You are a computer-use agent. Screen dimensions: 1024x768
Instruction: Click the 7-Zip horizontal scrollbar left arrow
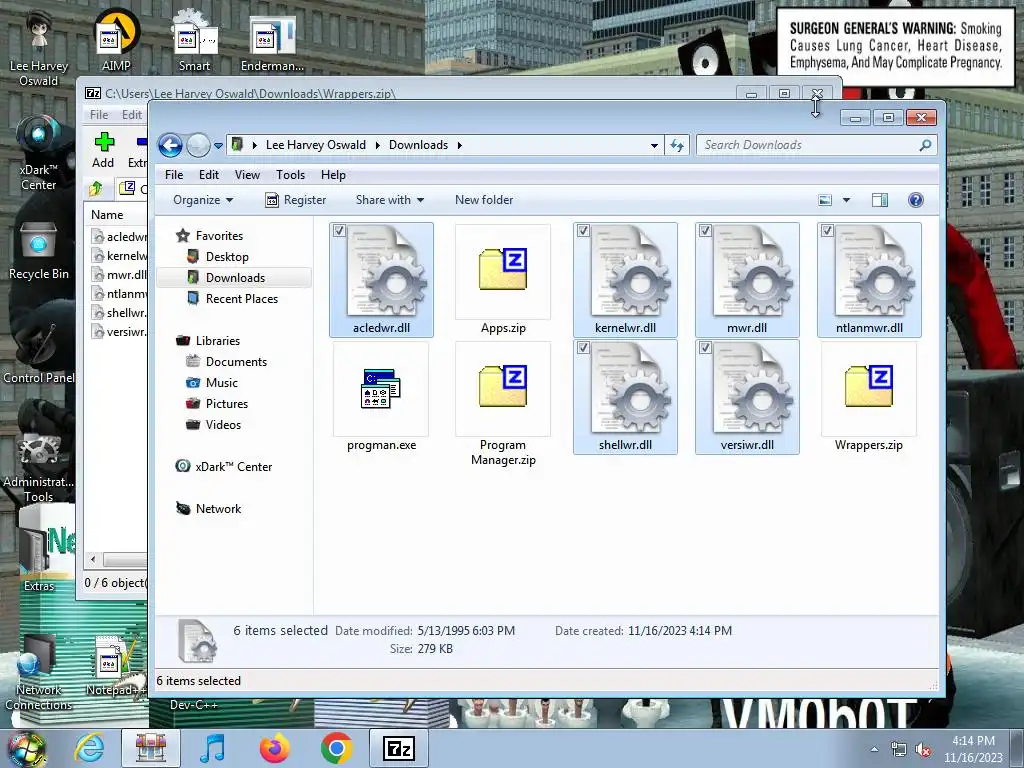(x=93, y=560)
